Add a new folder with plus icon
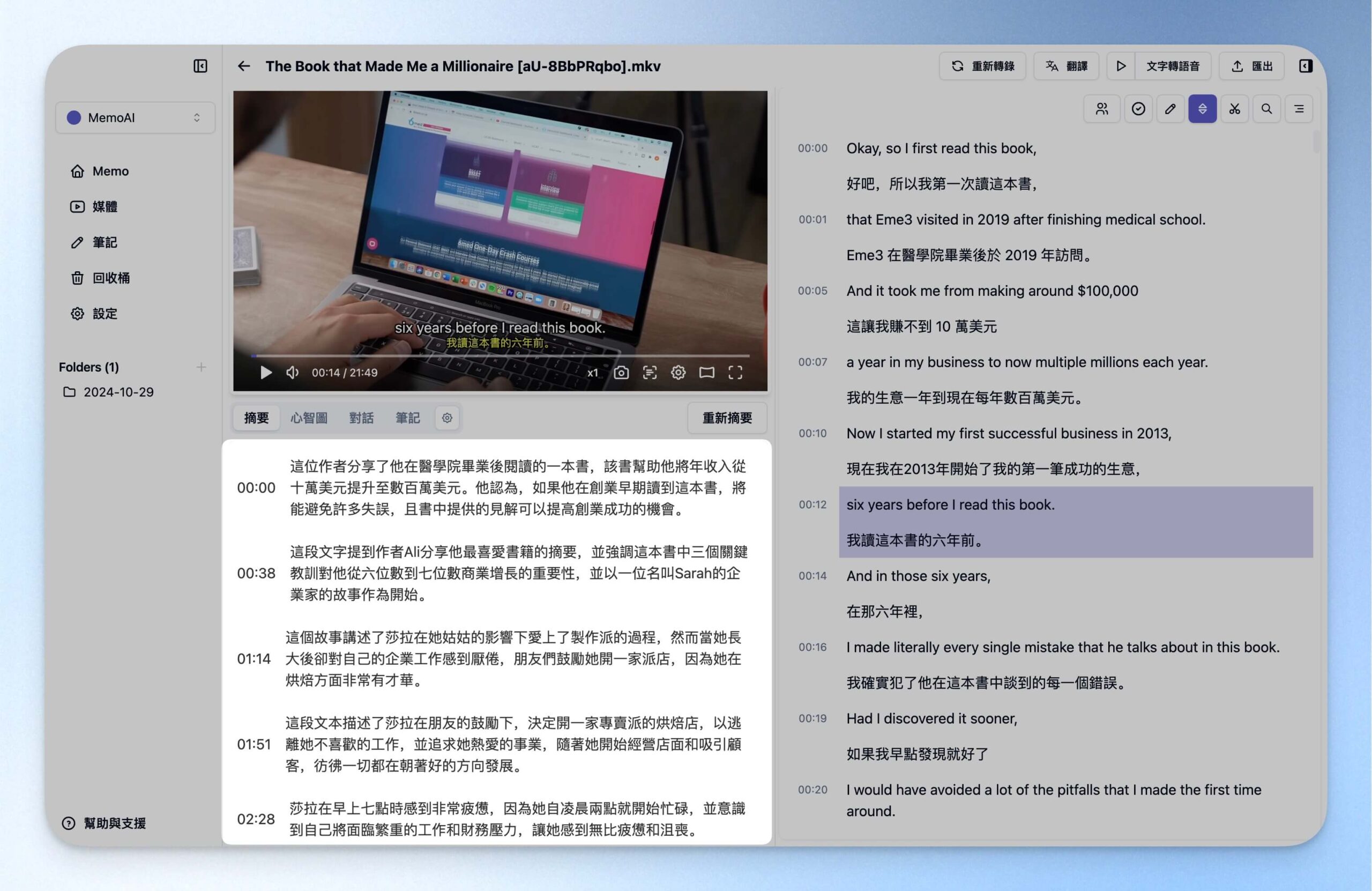 coord(201,367)
